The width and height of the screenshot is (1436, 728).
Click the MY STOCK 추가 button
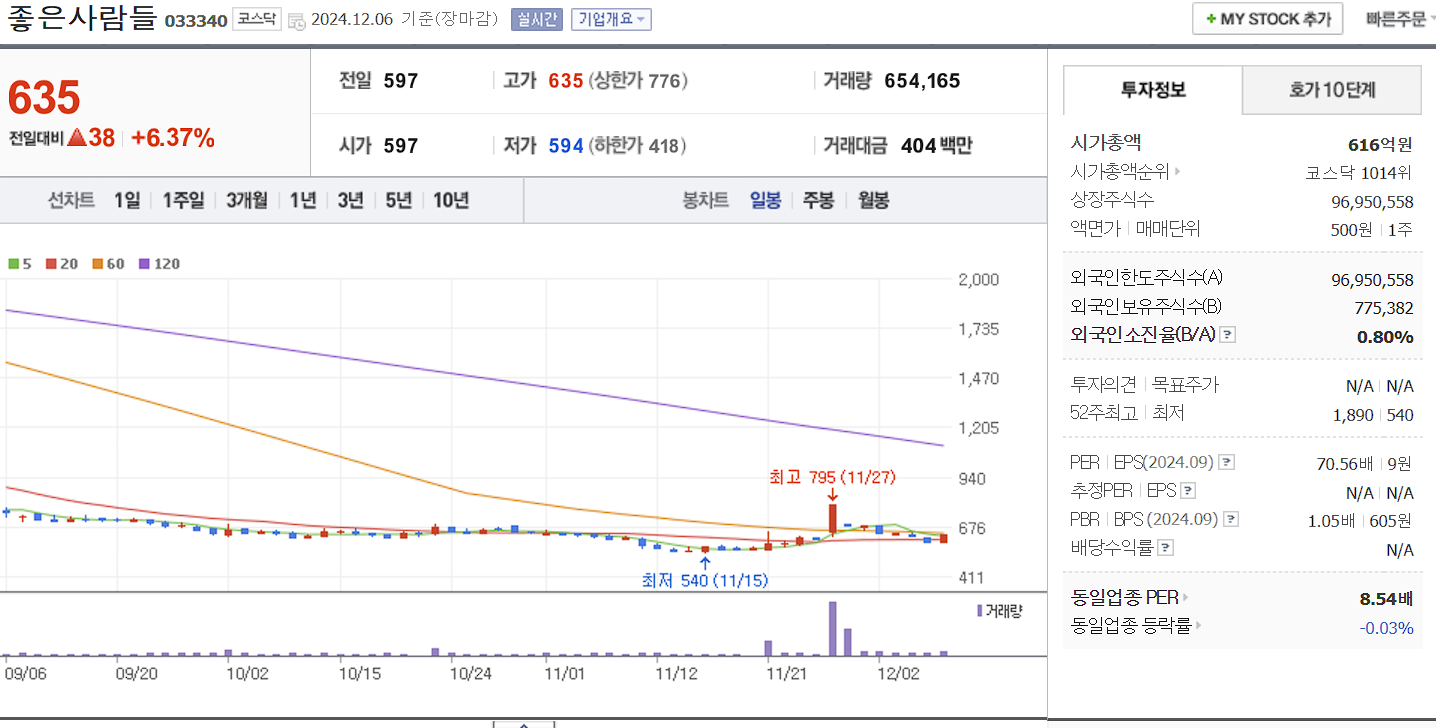1267,18
